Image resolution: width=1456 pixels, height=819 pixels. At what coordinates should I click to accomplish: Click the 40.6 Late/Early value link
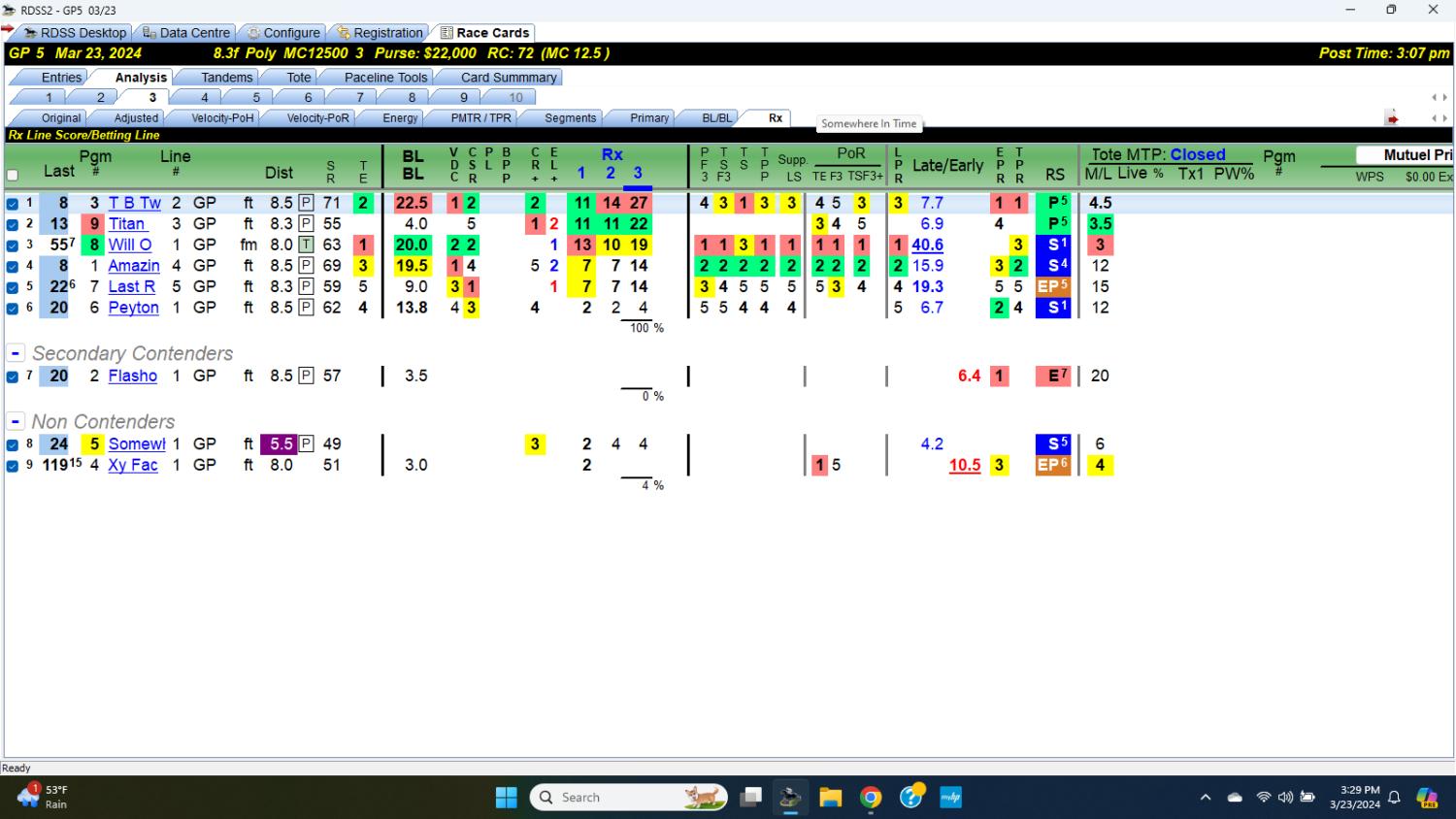[927, 246]
